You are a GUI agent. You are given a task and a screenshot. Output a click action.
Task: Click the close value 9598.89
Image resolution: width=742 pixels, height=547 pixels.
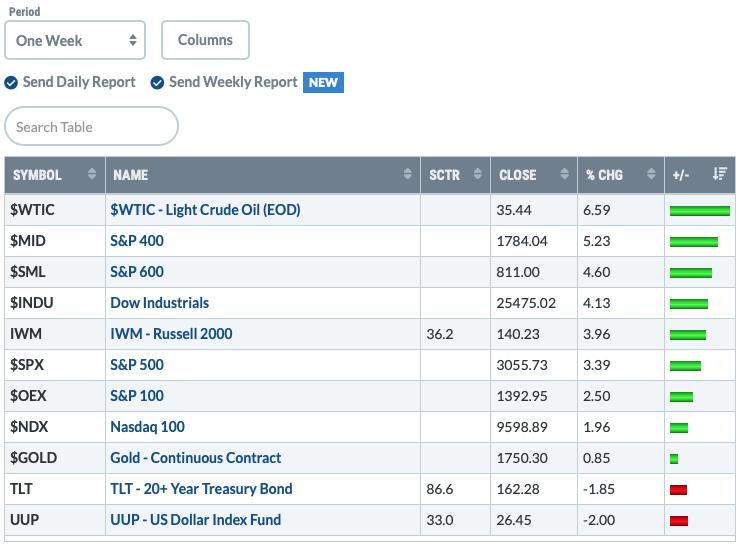click(x=521, y=427)
